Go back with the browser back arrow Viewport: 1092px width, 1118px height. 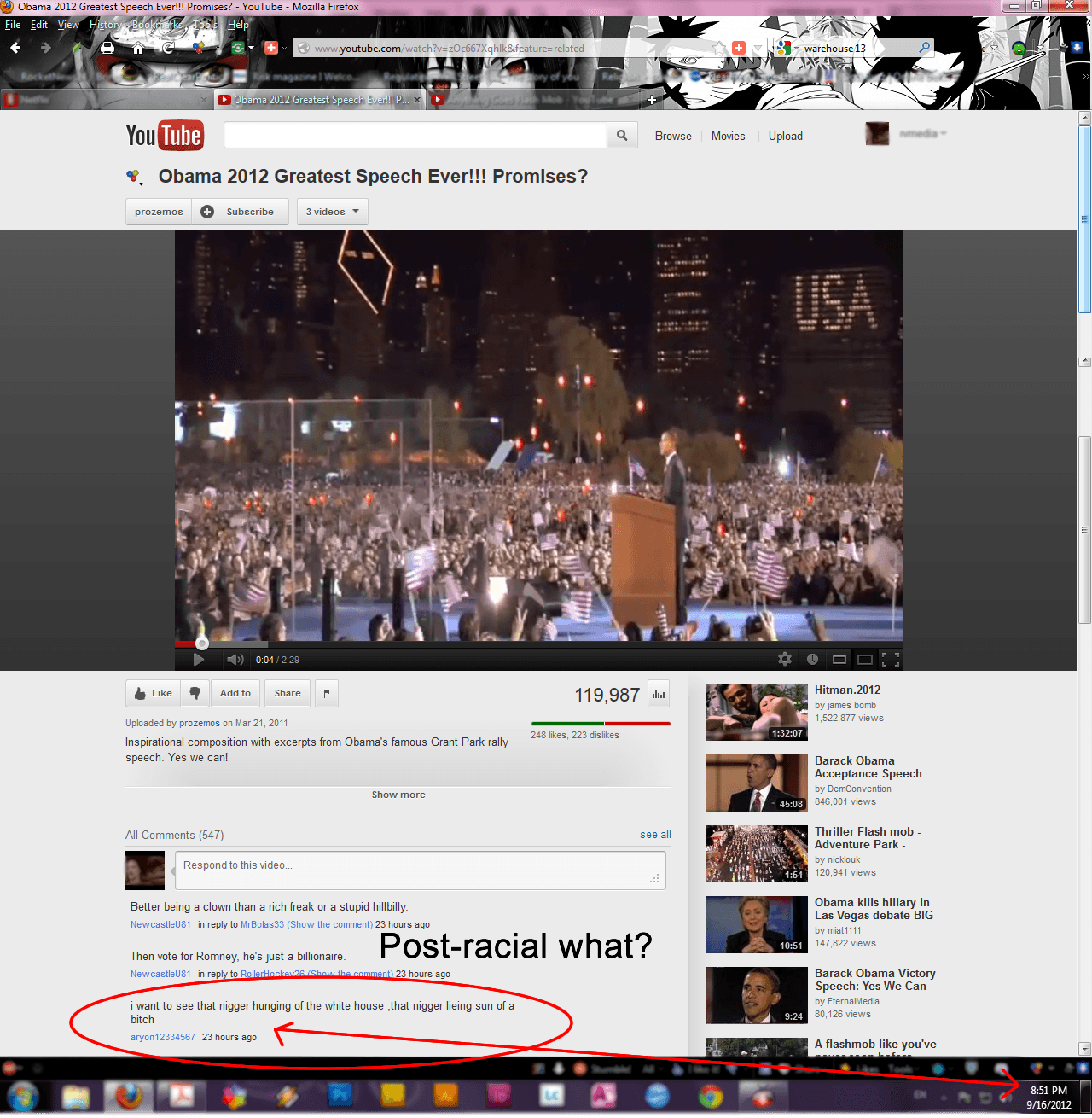tap(15, 48)
